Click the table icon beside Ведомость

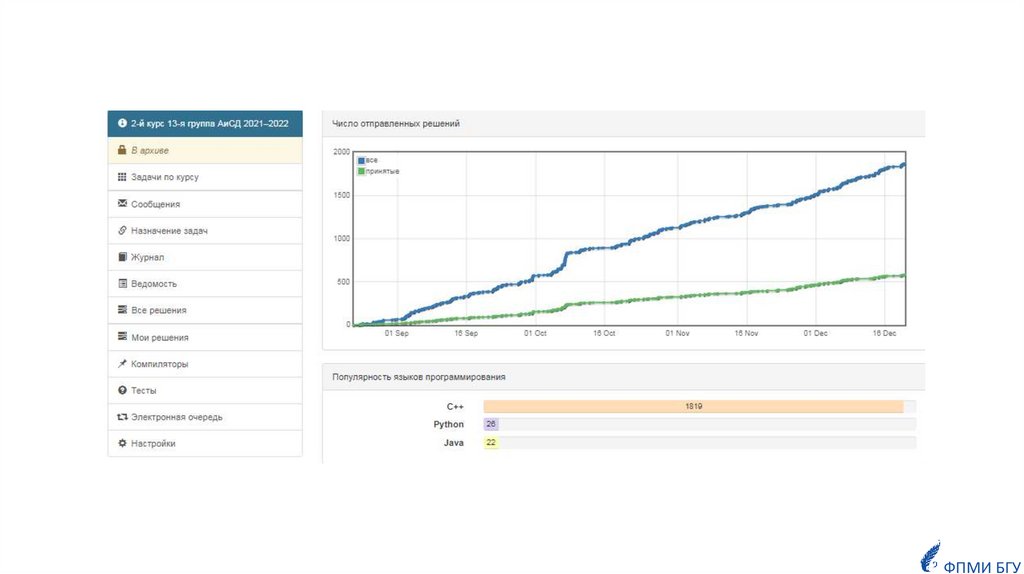point(122,283)
